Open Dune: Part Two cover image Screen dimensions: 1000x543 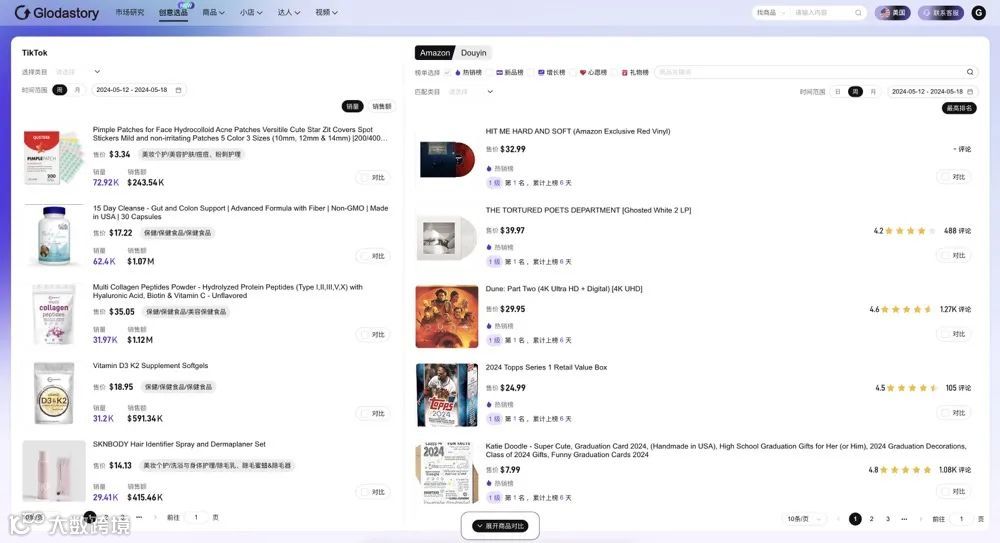coord(446,316)
